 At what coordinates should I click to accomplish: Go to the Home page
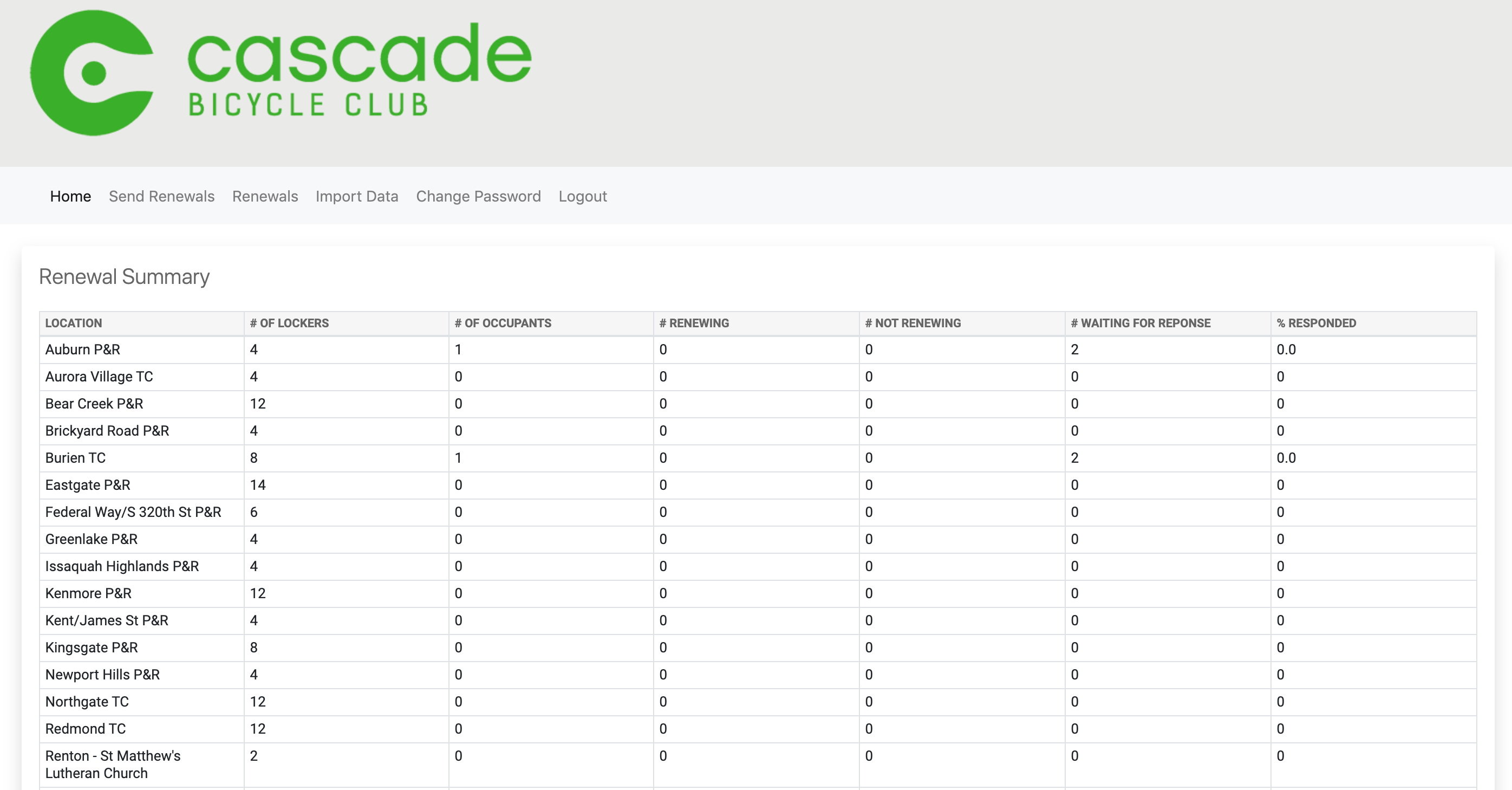click(x=70, y=196)
